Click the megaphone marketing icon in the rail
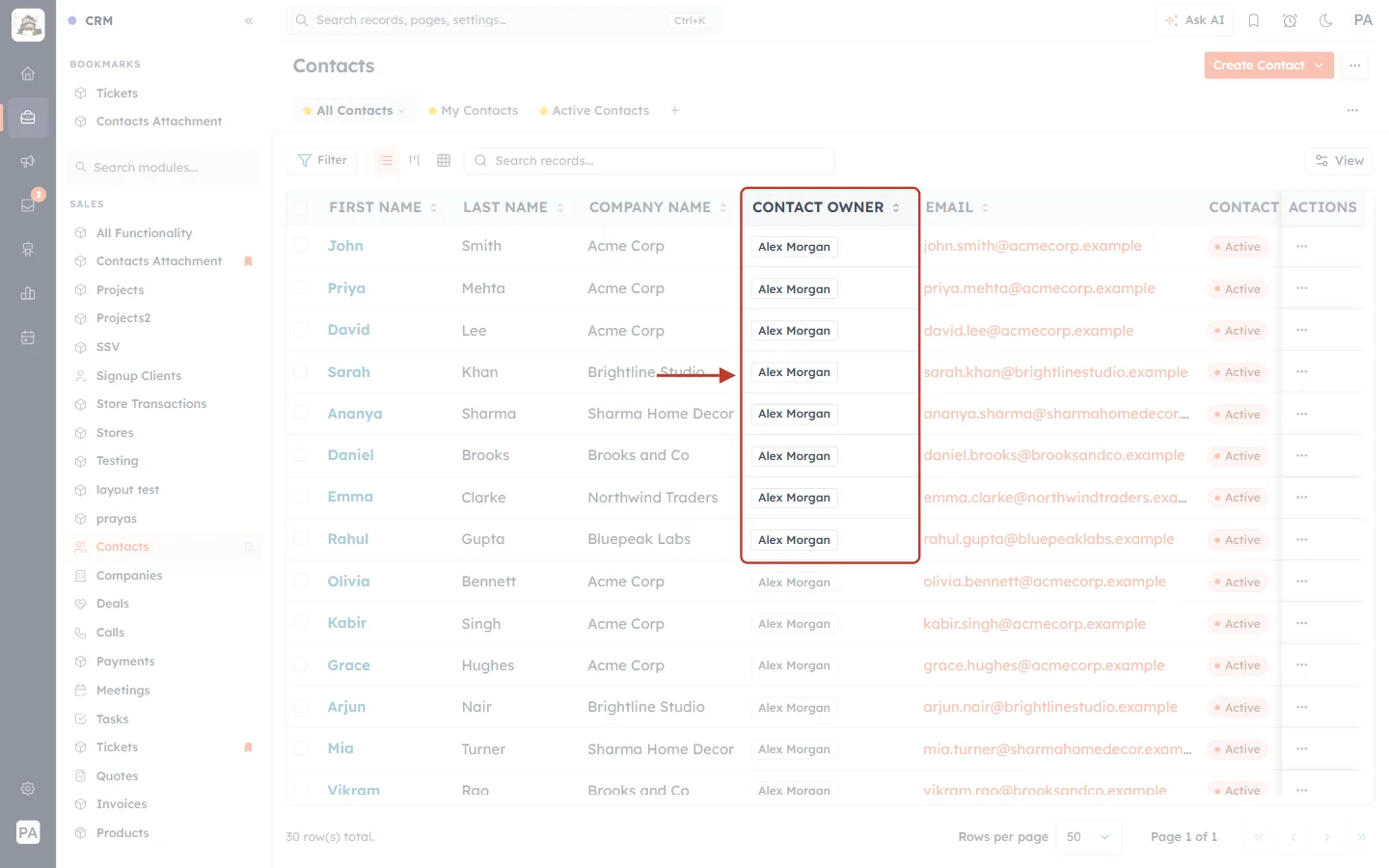Viewport: 1389px width, 868px height. pyautogui.click(x=28, y=161)
